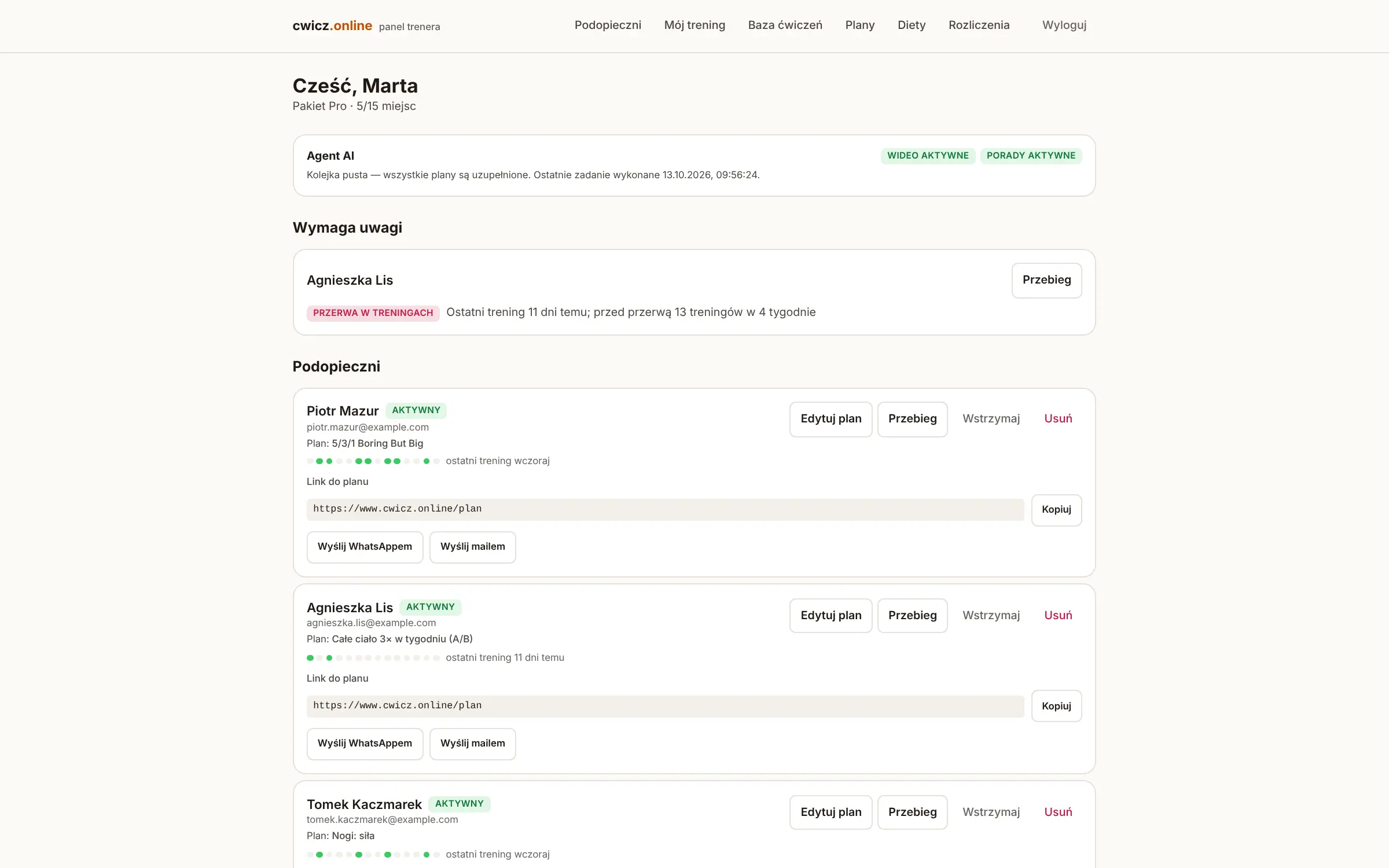Go to Mój trening page

click(x=694, y=25)
